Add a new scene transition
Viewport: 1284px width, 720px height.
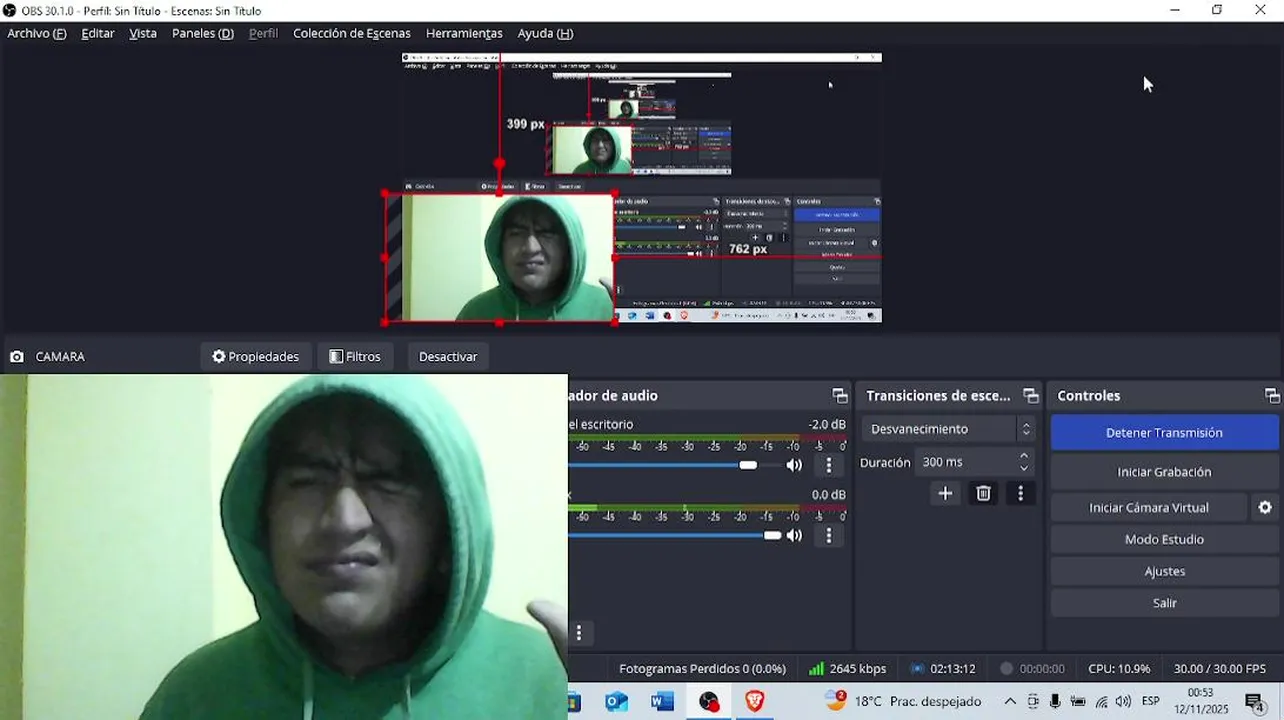coord(945,493)
